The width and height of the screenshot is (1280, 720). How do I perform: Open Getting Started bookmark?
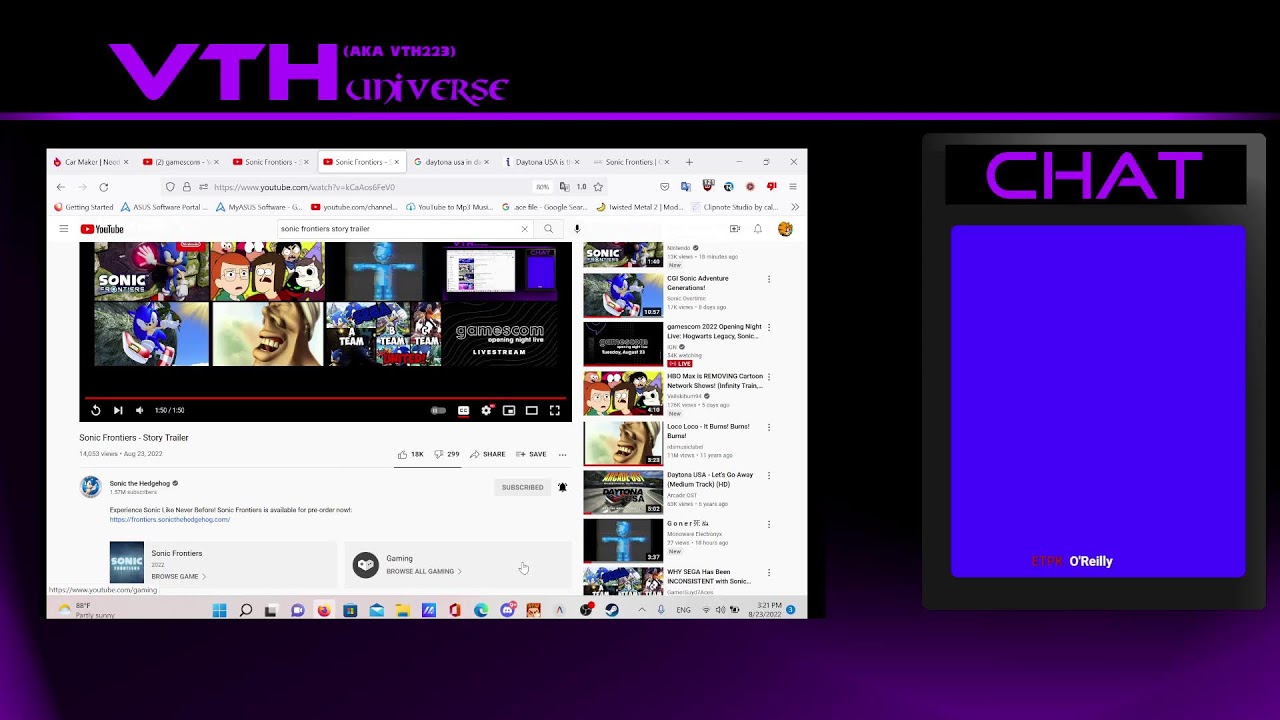tap(84, 207)
